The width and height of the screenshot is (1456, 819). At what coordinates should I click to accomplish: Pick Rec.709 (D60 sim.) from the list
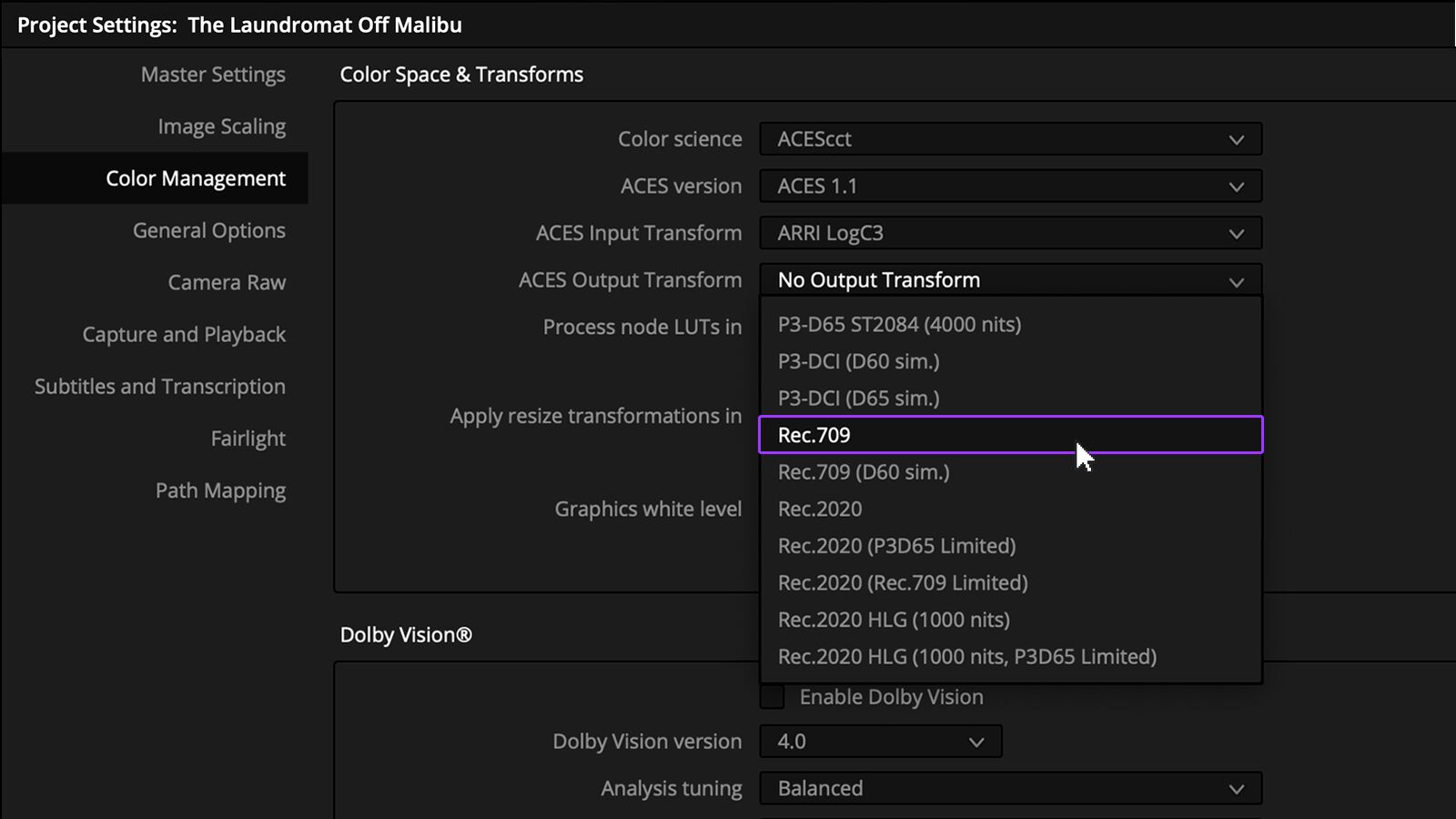(x=864, y=472)
